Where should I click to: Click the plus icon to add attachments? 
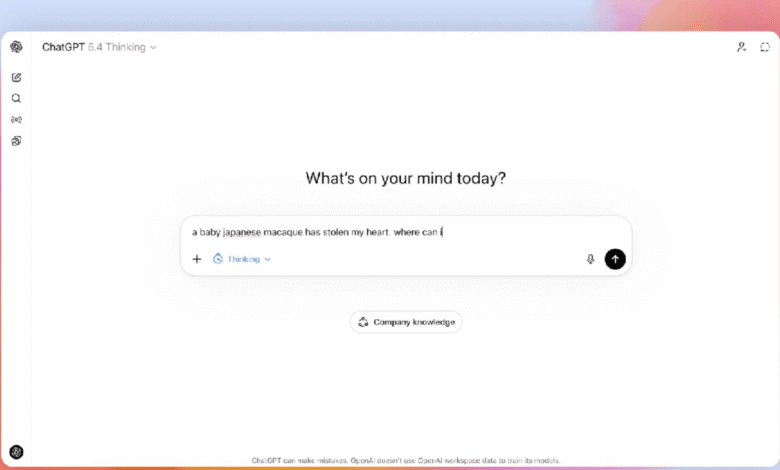click(x=197, y=259)
